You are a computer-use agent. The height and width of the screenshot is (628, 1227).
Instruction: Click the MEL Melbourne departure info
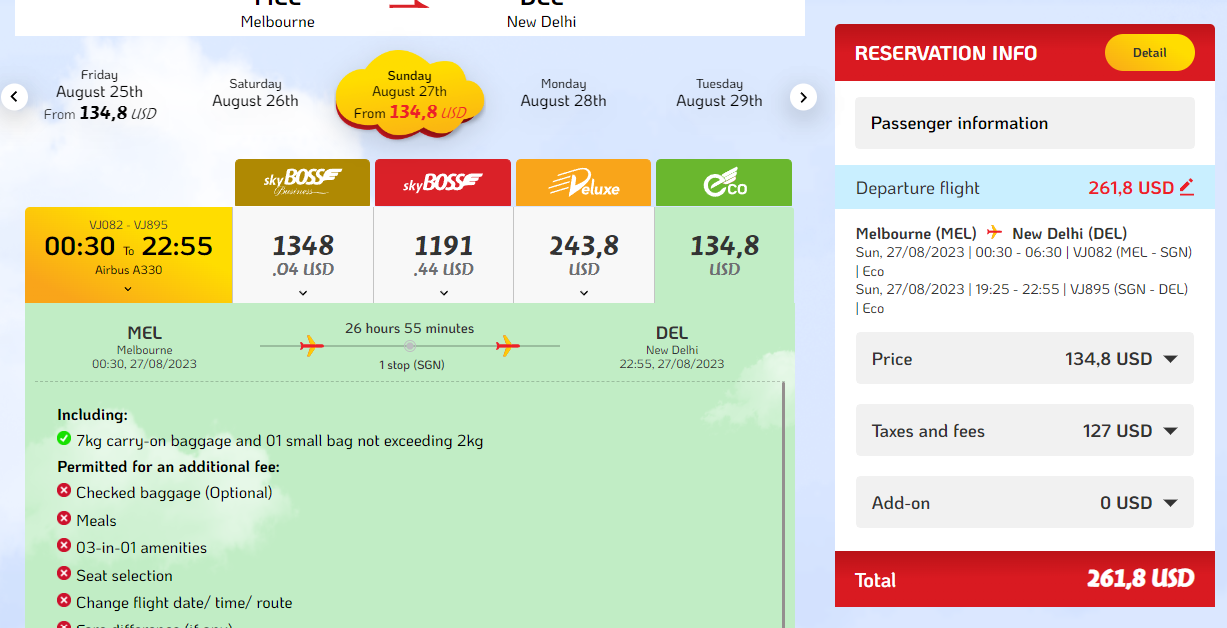tap(144, 347)
